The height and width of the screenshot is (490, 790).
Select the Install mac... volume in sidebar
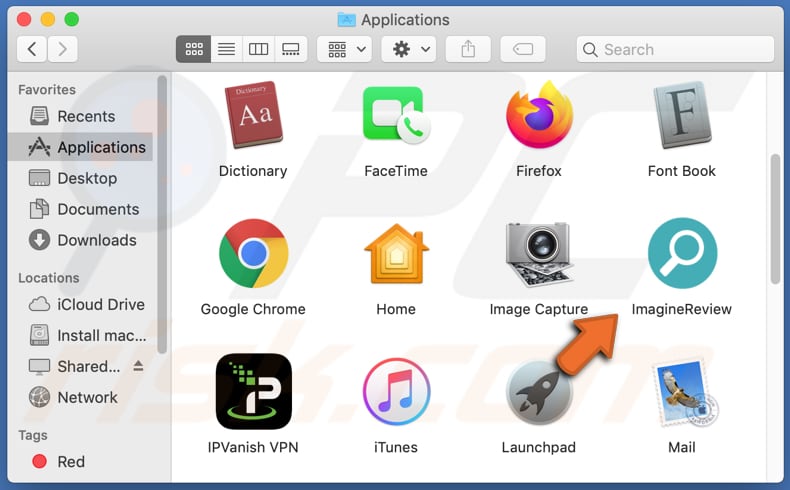pos(81,335)
